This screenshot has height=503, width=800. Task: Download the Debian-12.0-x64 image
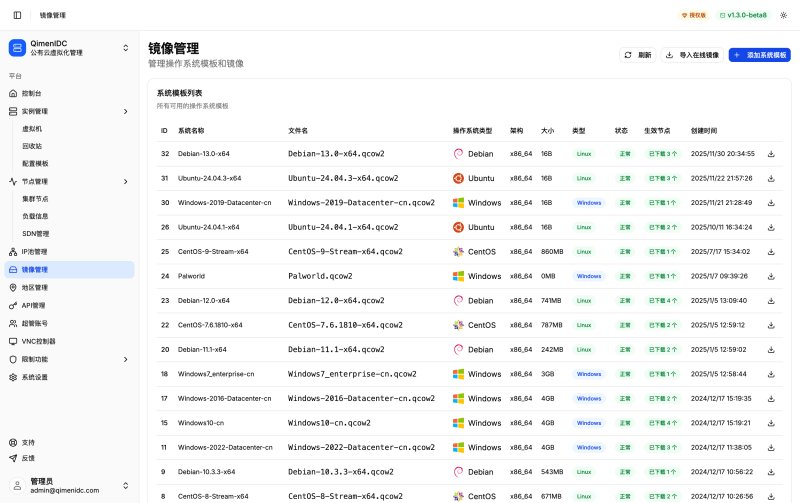[771, 300]
